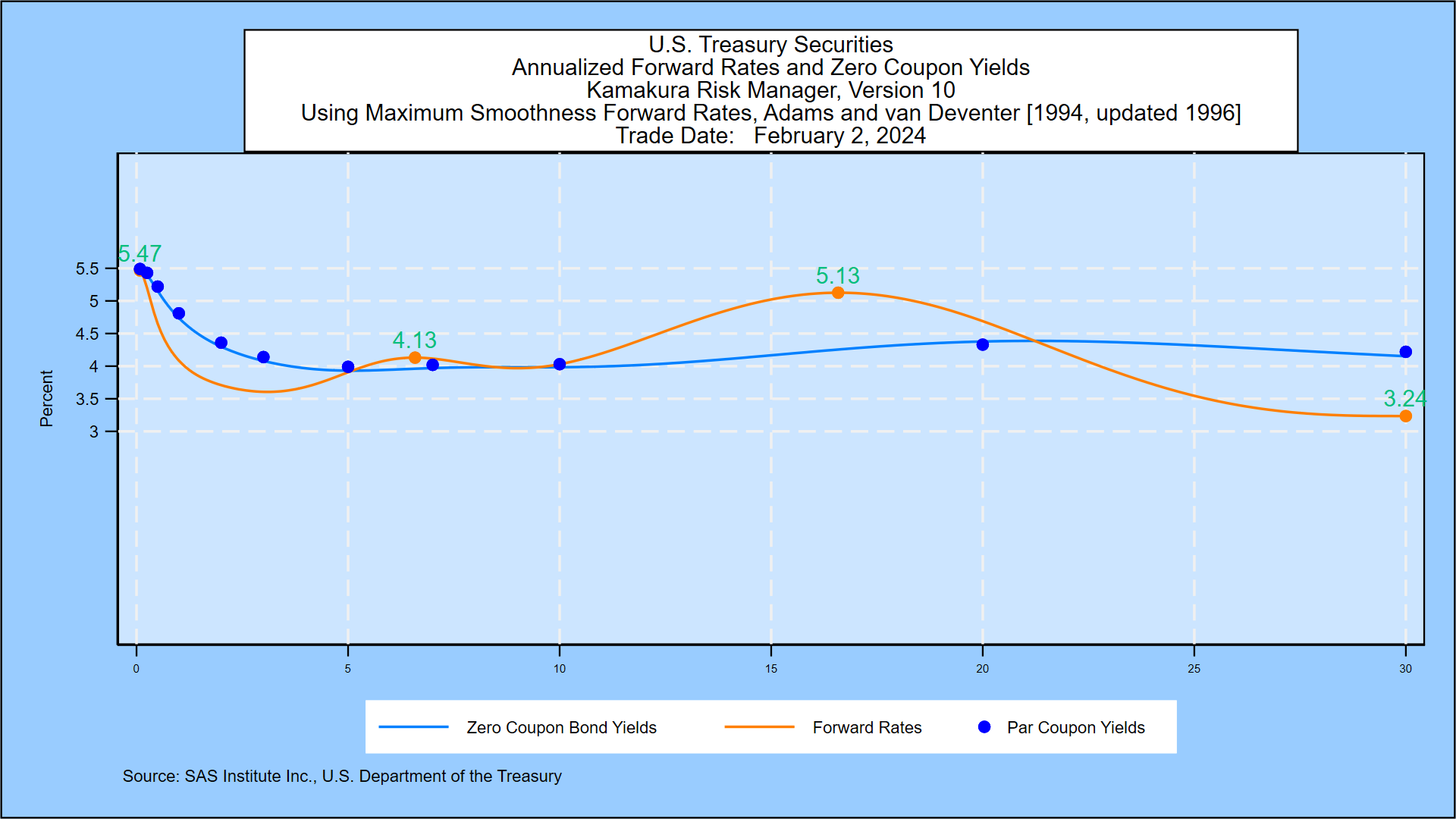
Task: Click the orange line swatch in legend
Action: click(759, 727)
